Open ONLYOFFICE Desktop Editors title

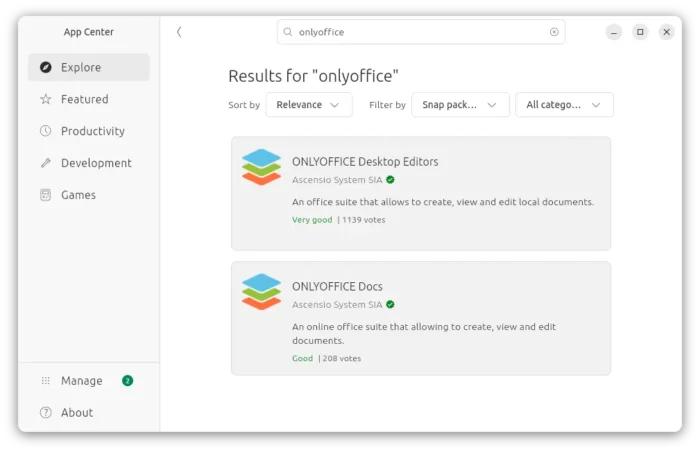pos(365,161)
